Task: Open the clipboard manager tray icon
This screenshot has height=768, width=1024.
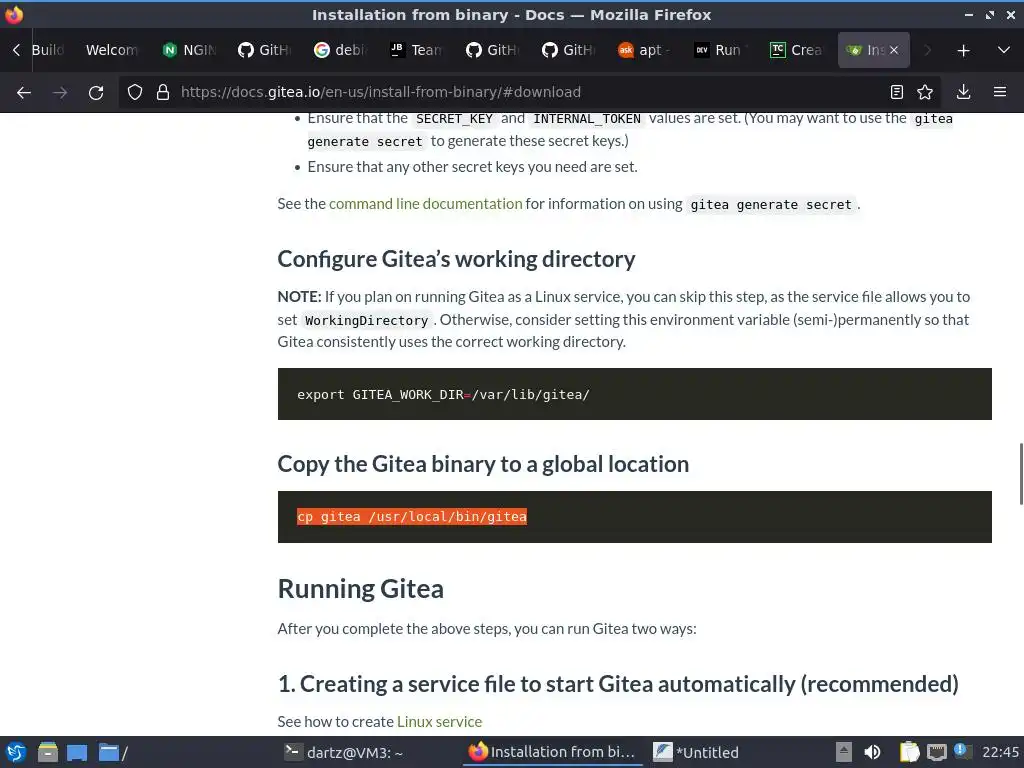Action: pyautogui.click(x=909, y=752)
